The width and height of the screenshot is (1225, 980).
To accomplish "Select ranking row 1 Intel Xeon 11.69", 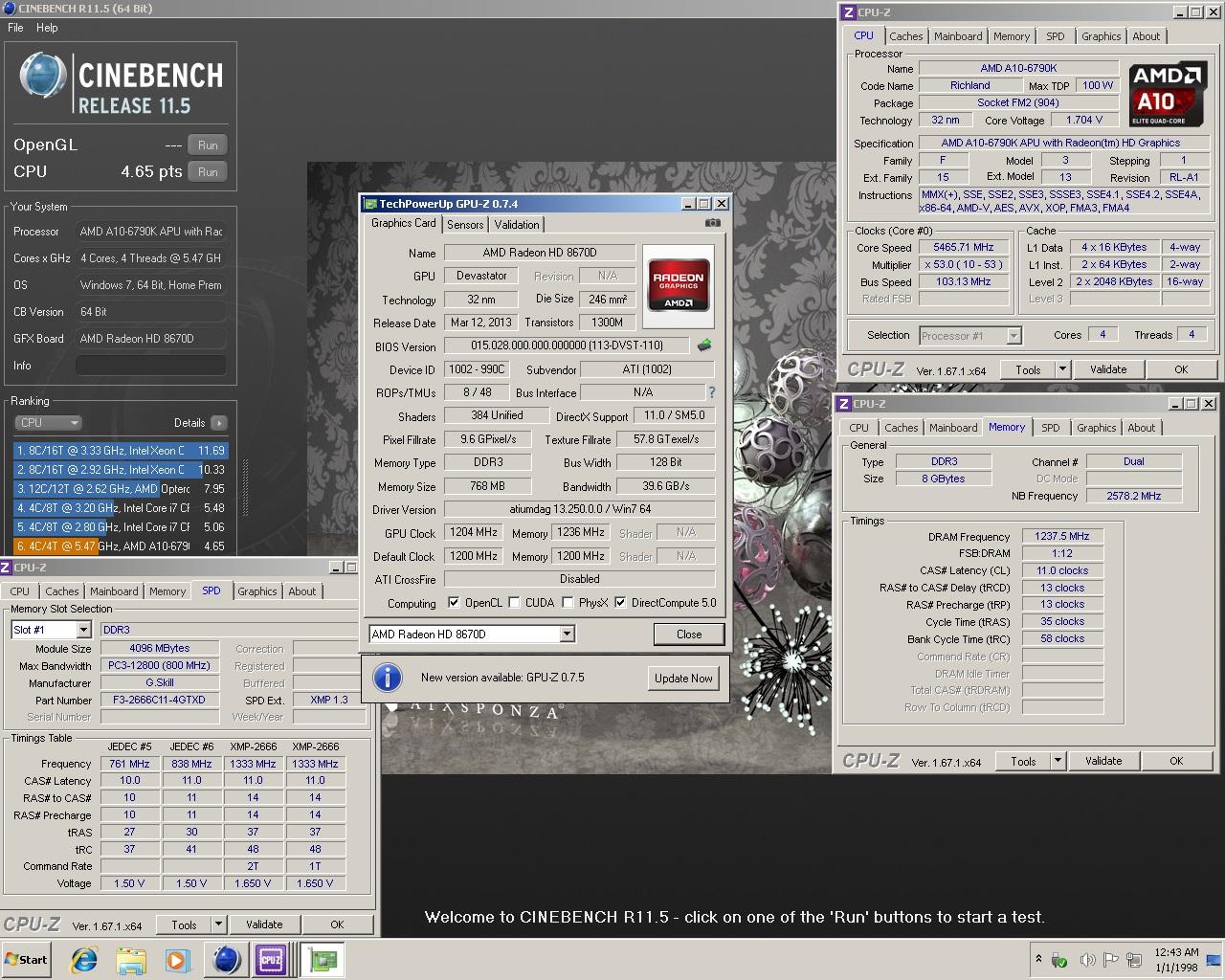I will coord(121,451).
